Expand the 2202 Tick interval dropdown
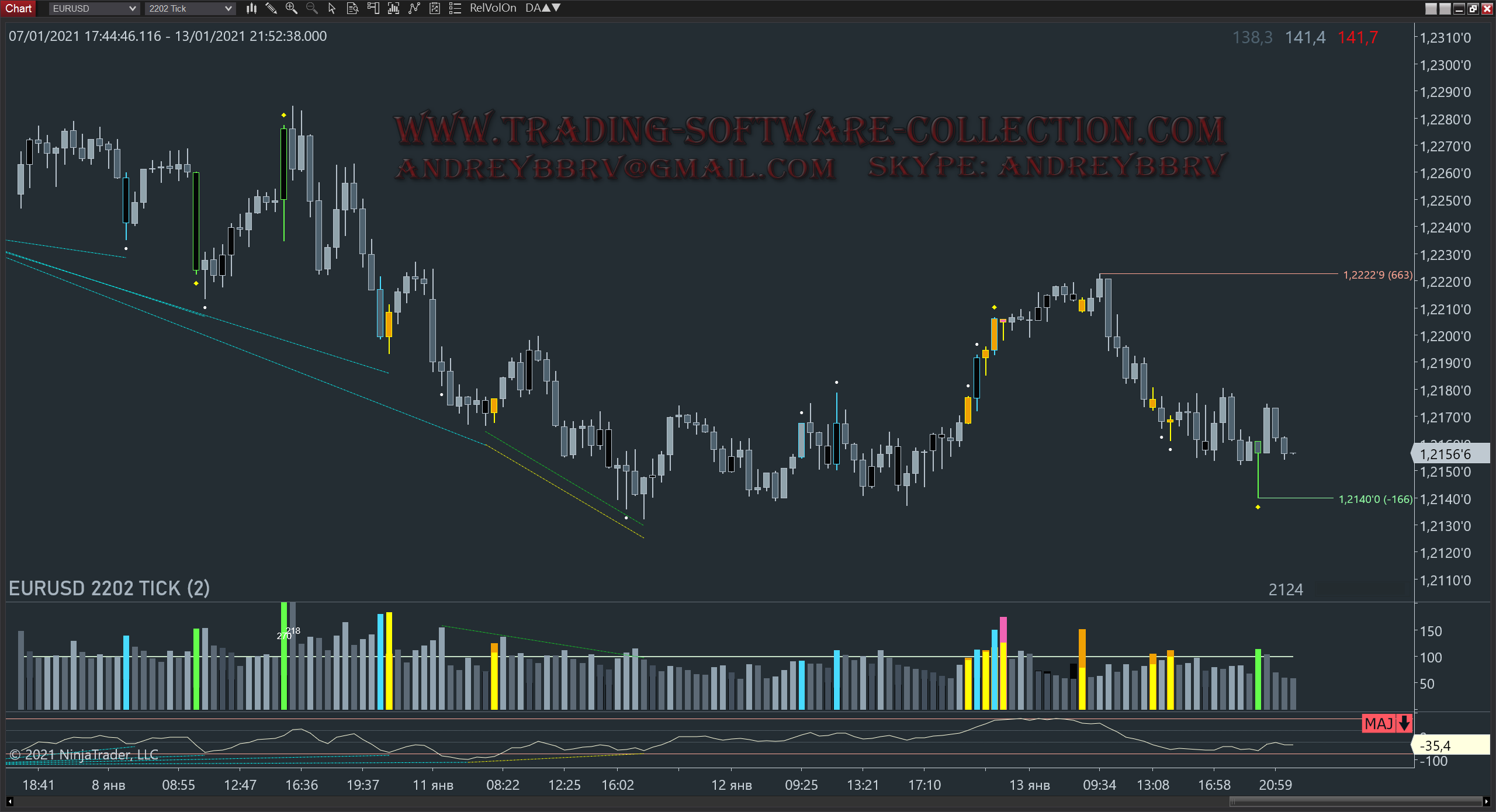This screenshot has height=812, width=1496. pyautogui.click(x=228, y=9)
